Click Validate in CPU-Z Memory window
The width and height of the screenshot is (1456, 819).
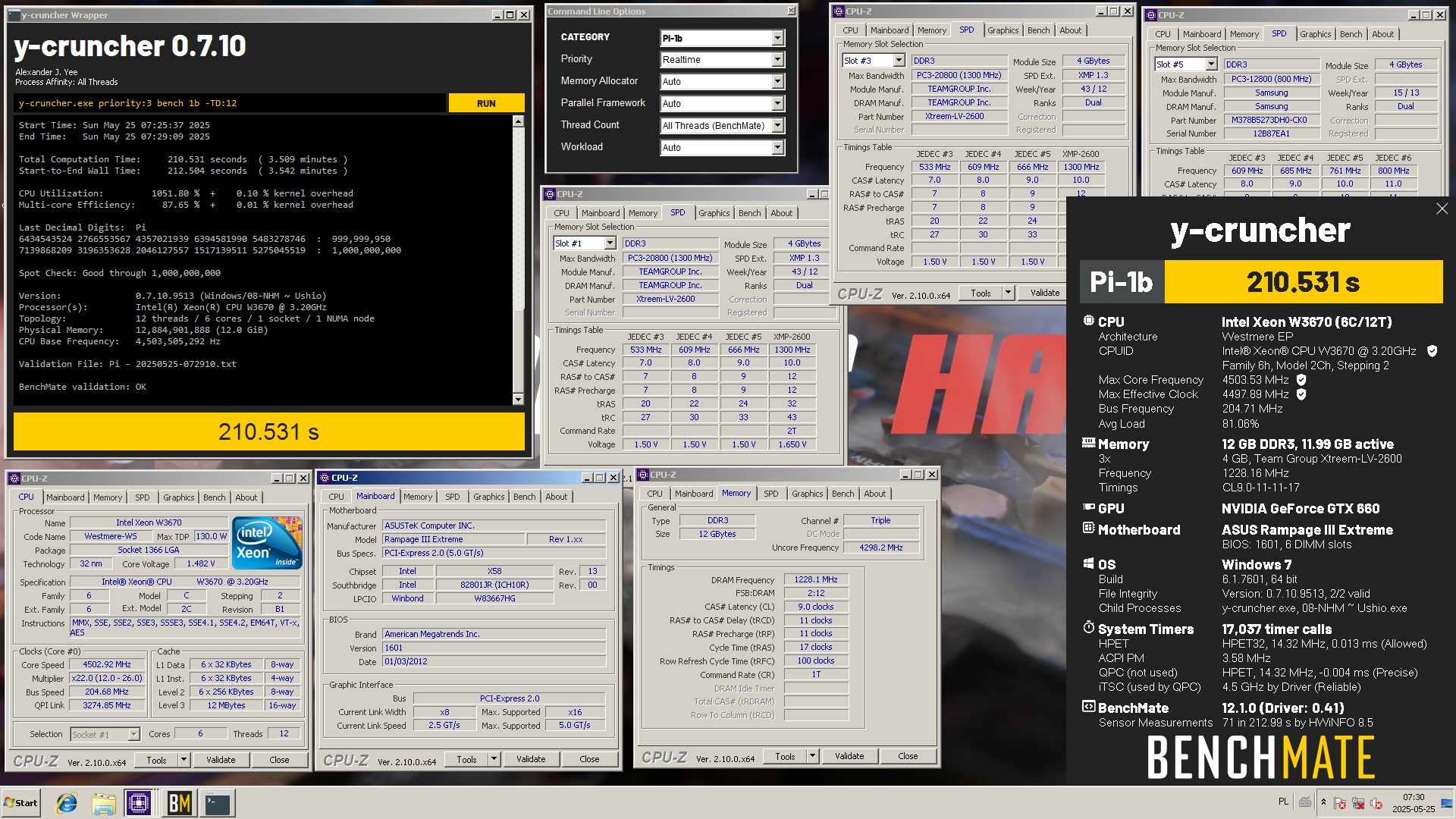849,756
